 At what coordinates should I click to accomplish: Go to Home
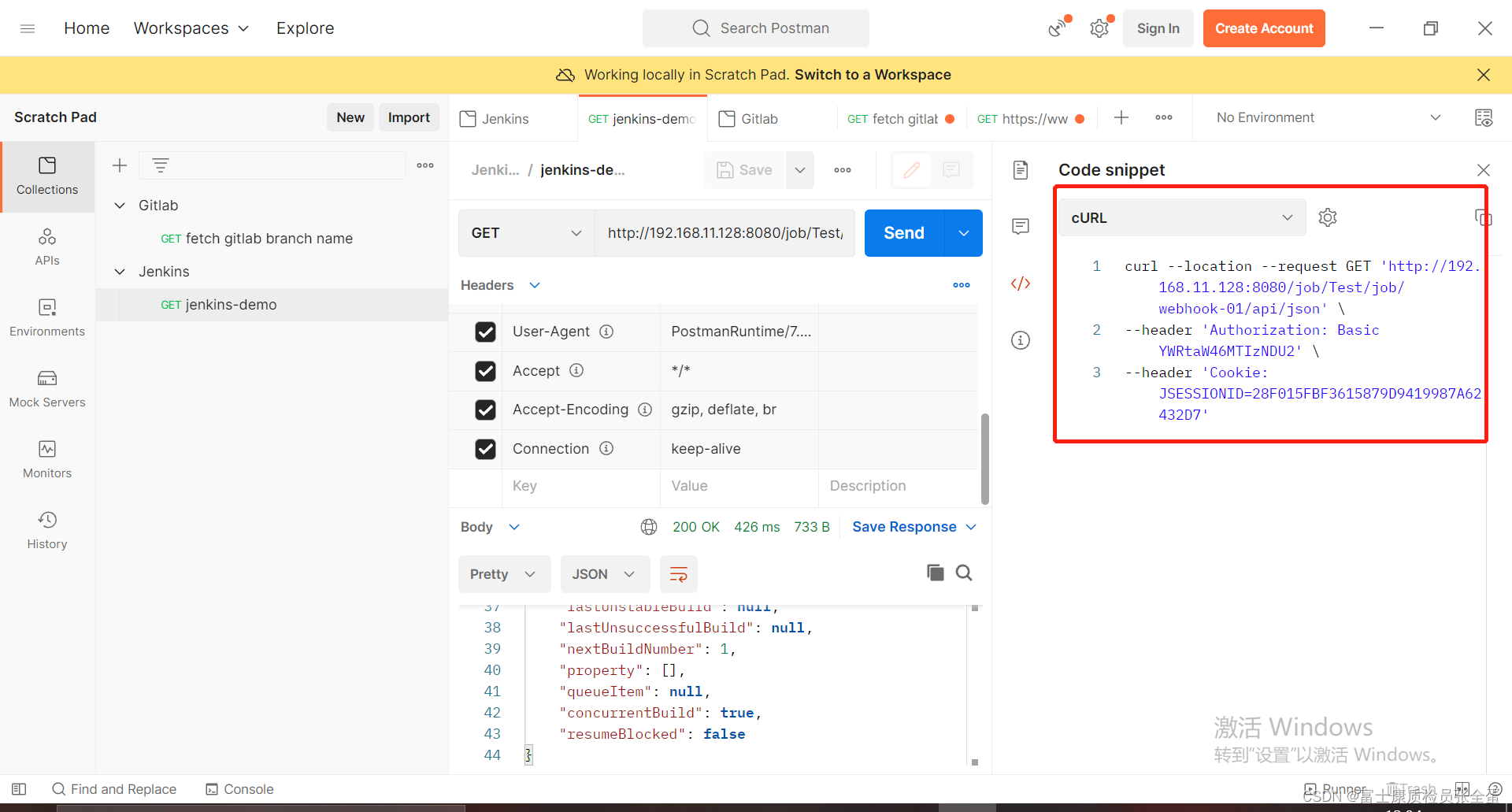tap(87, 28)
